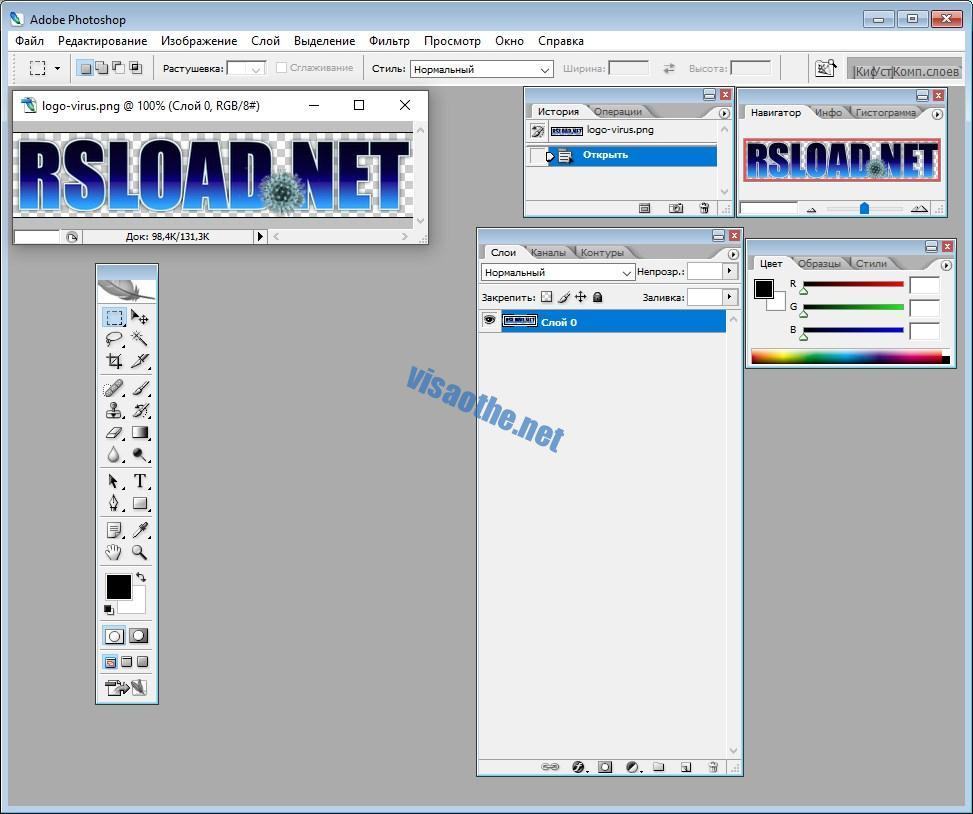Open the tool preset picker arrow
Viewport: 973px width, 814px height.
click(57, 68)
